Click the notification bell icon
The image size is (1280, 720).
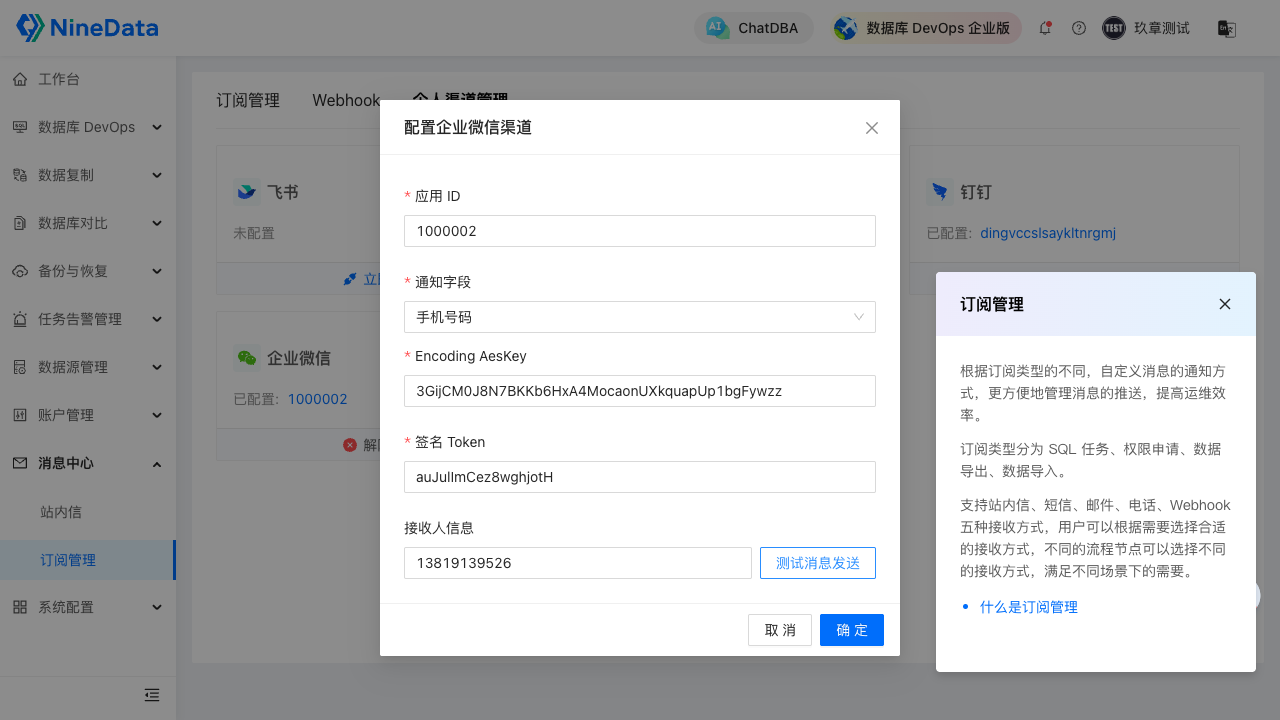[1045, 28]
